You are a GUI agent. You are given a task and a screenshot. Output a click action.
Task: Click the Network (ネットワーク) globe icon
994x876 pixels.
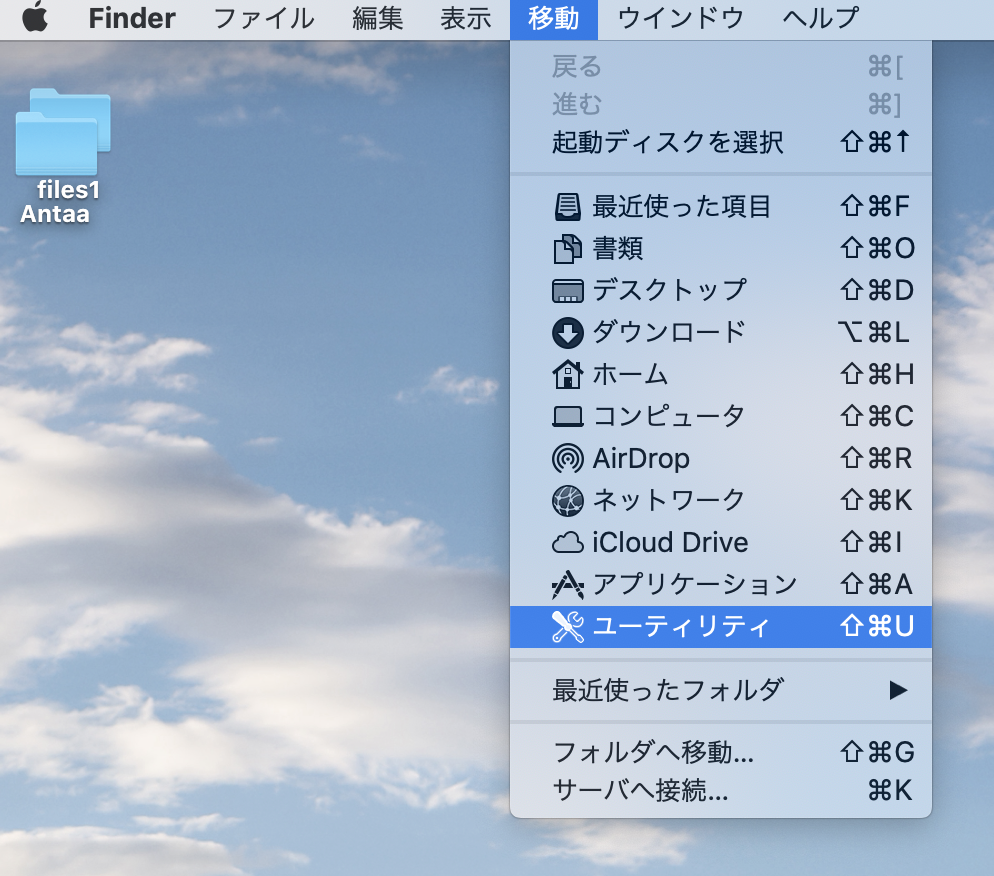coord(567,500)
